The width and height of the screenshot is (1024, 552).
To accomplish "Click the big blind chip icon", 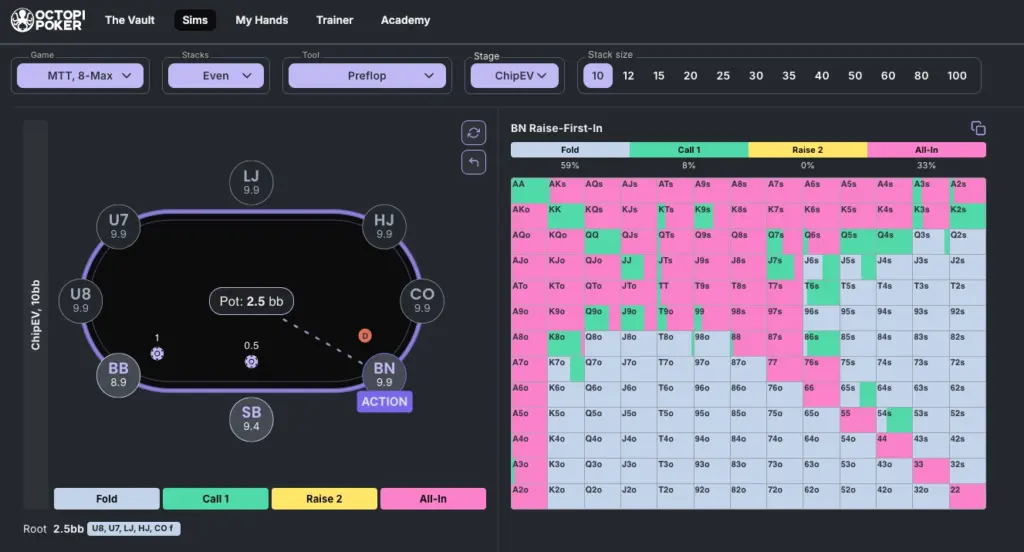I will [157, 354].
